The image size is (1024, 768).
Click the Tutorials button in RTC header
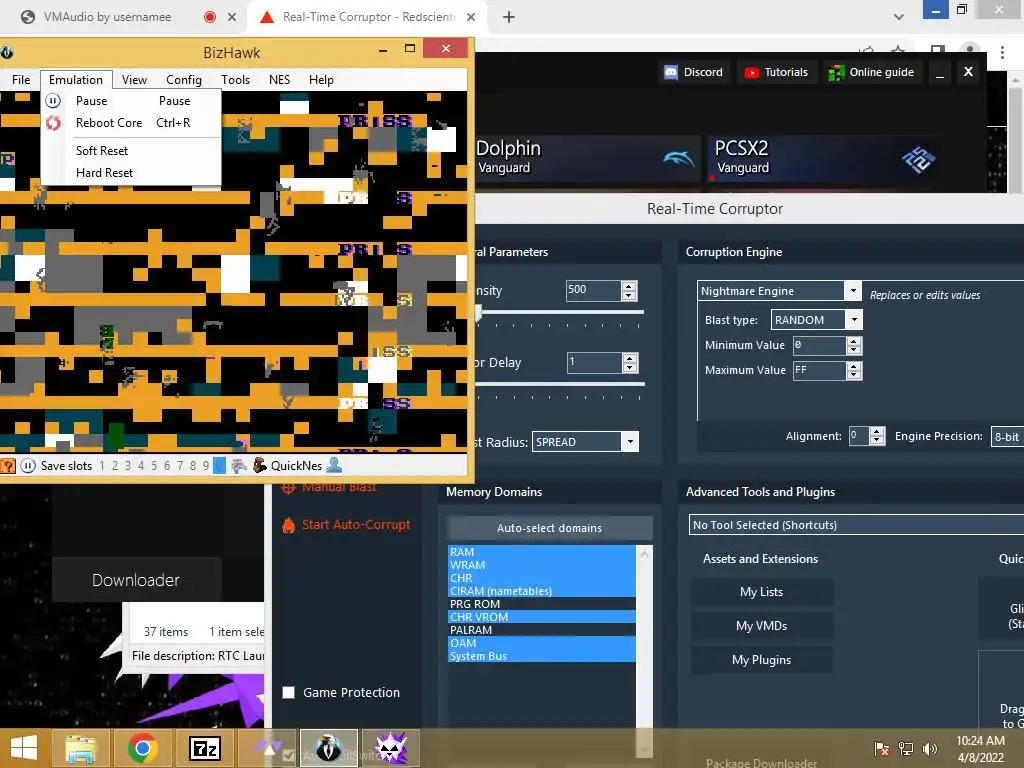click(776, 72)
